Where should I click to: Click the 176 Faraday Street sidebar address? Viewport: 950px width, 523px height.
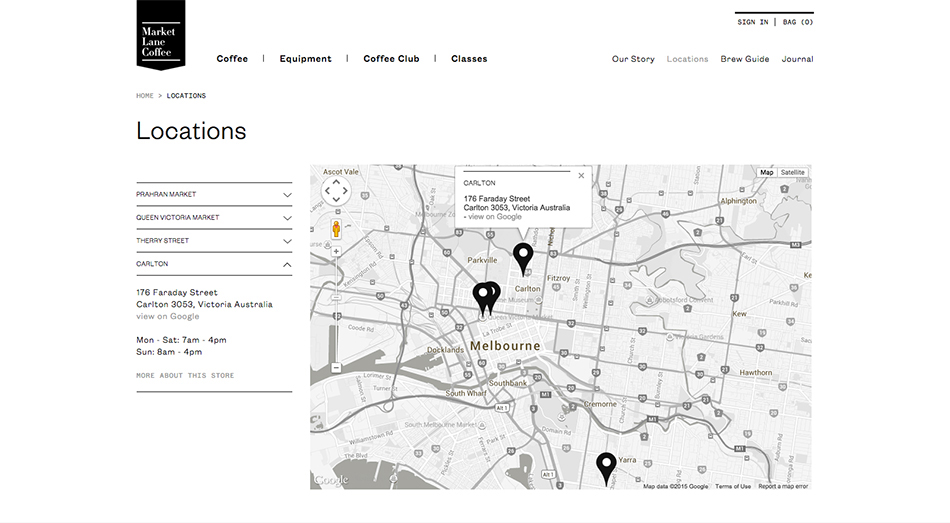click(x=177, y=292)
